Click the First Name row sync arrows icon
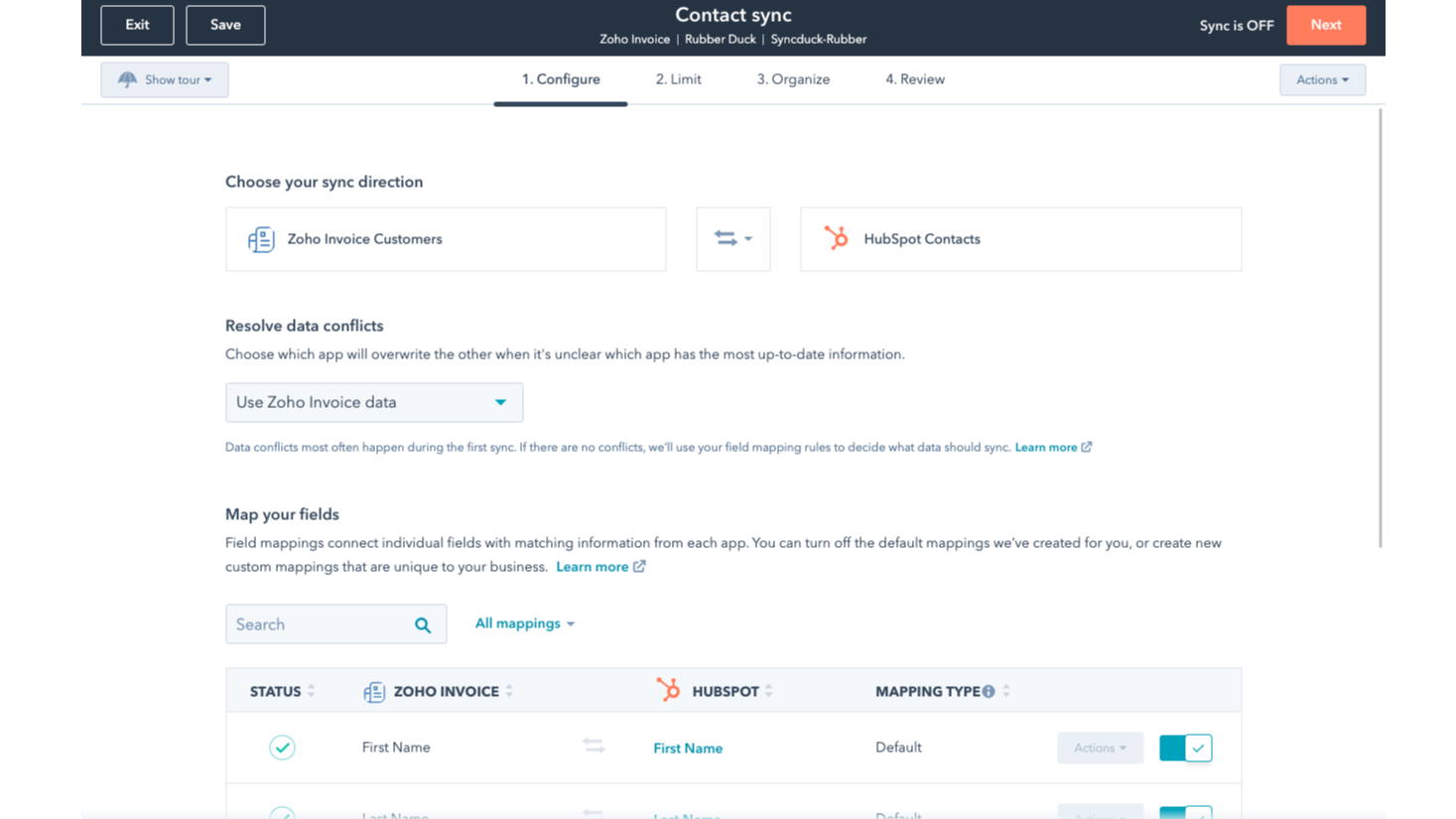1456x819 pixels. coord(594,746)
